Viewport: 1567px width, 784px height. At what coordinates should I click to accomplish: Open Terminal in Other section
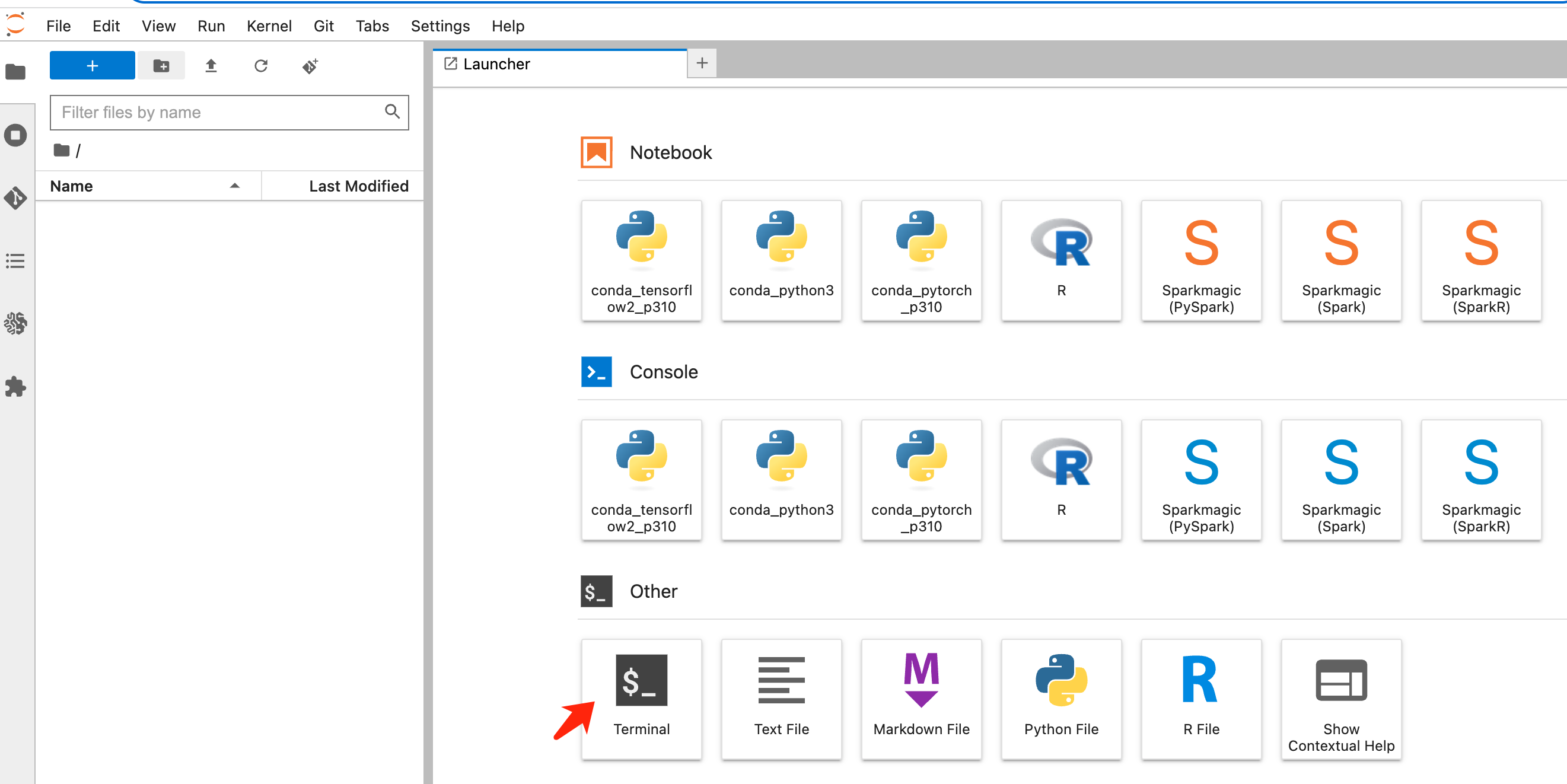point(641,692)
